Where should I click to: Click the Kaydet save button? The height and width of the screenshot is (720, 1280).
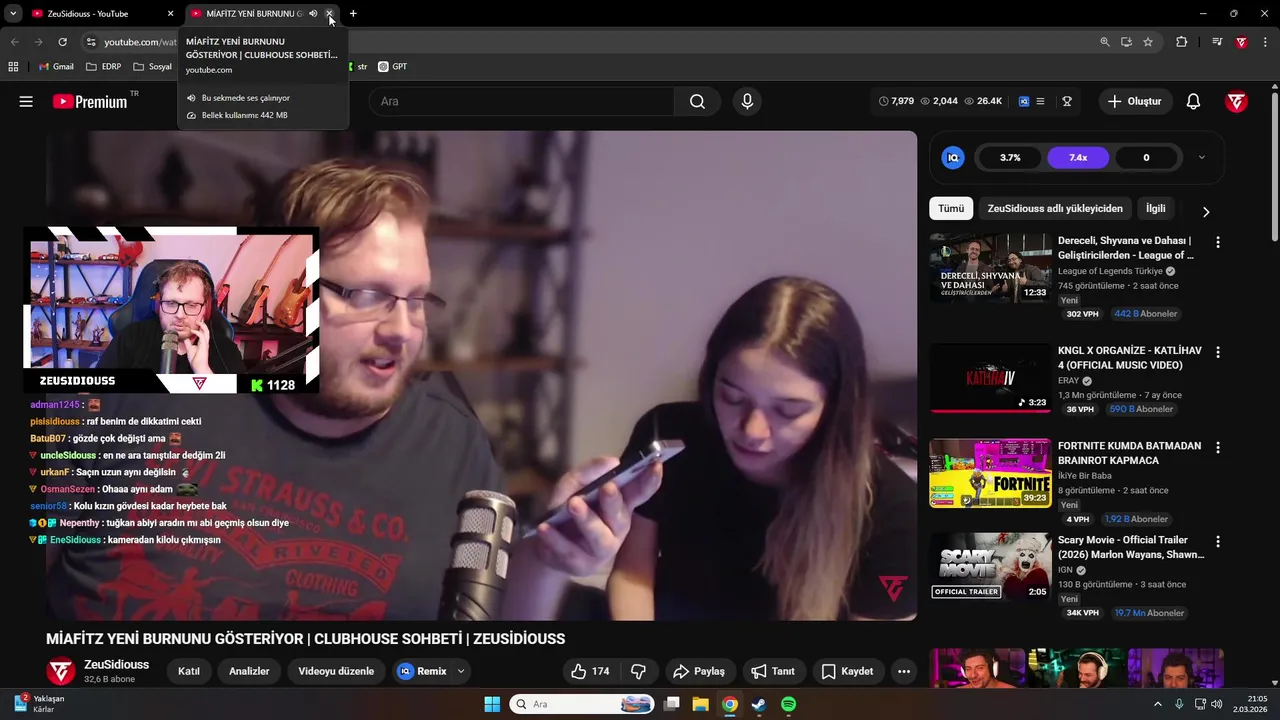[846, 671]
